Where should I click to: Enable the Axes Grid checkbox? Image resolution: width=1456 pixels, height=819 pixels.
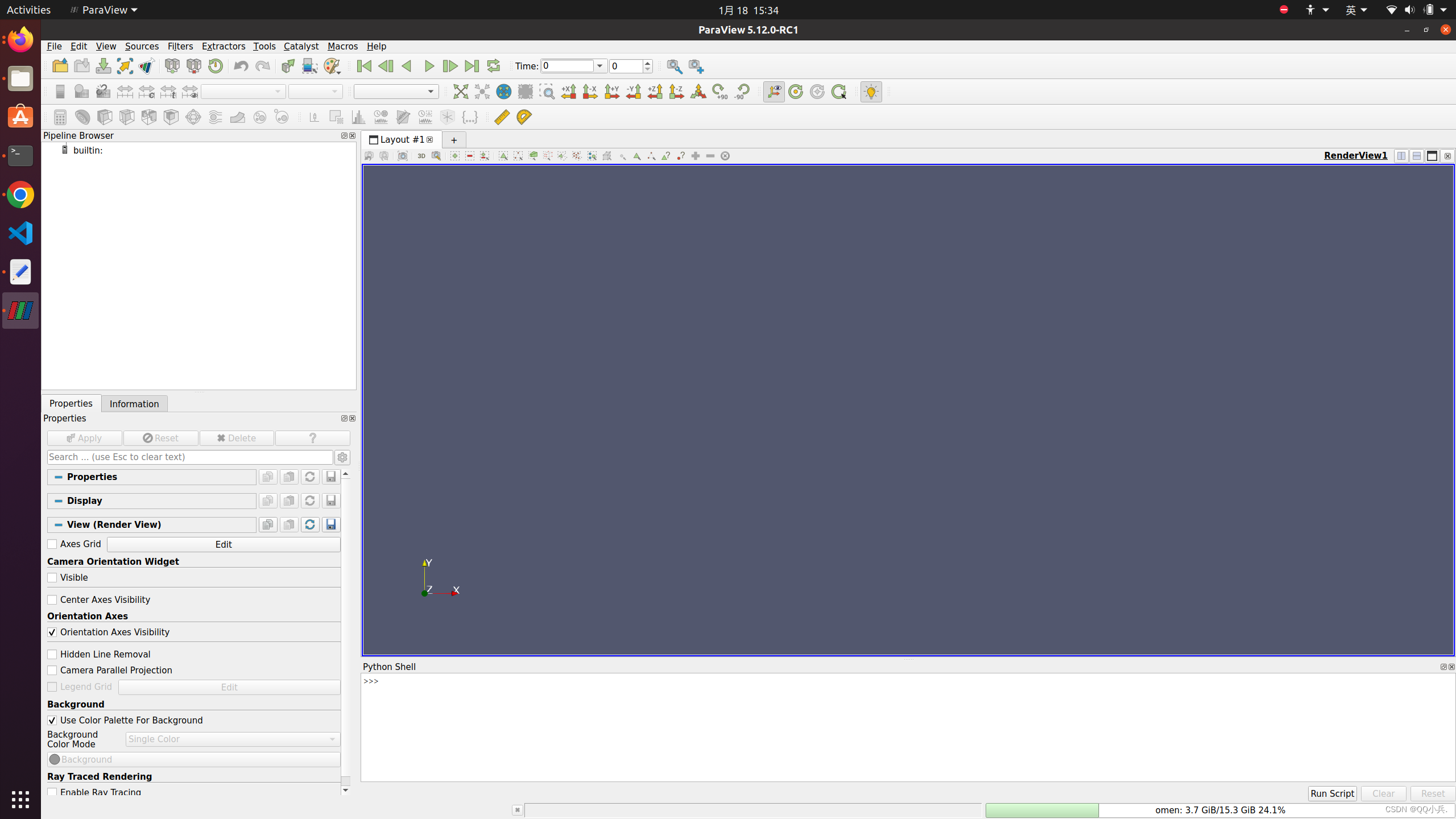pos(52,544)
